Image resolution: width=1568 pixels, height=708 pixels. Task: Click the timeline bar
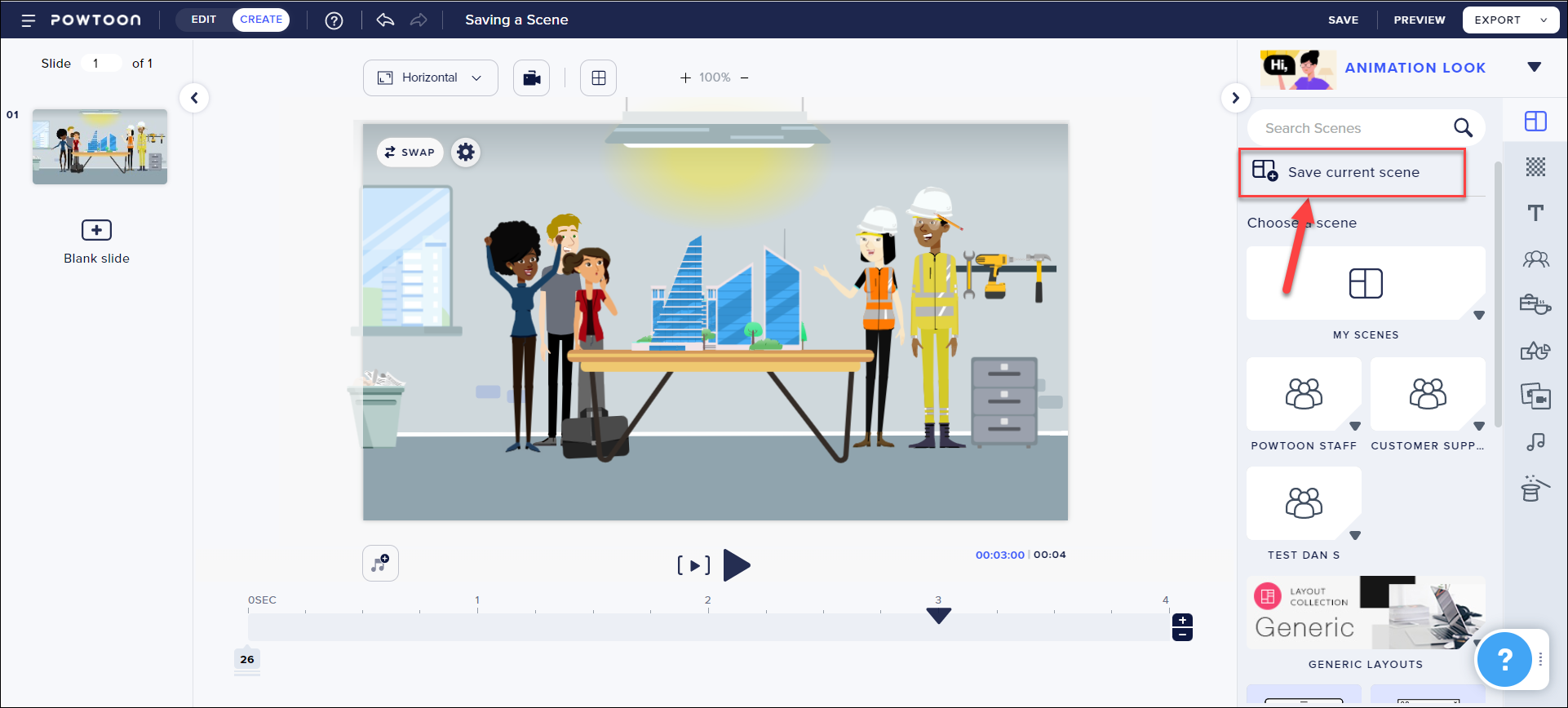tap(708, 627)
